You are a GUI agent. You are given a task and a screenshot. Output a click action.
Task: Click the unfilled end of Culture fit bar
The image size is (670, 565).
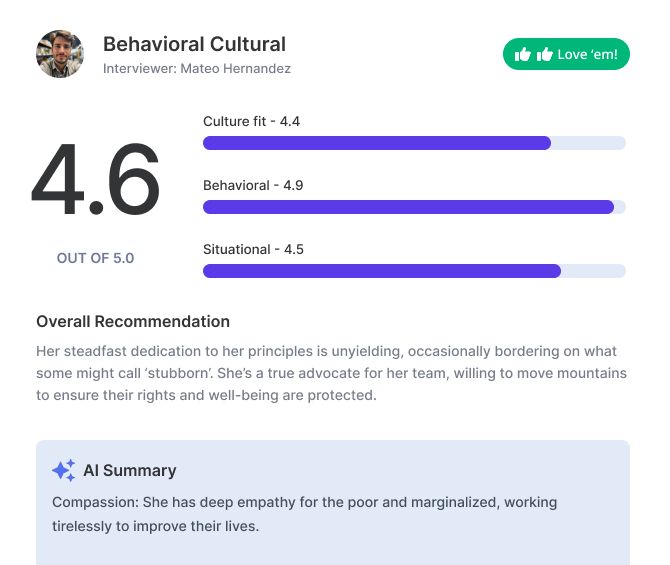point(588,143)
